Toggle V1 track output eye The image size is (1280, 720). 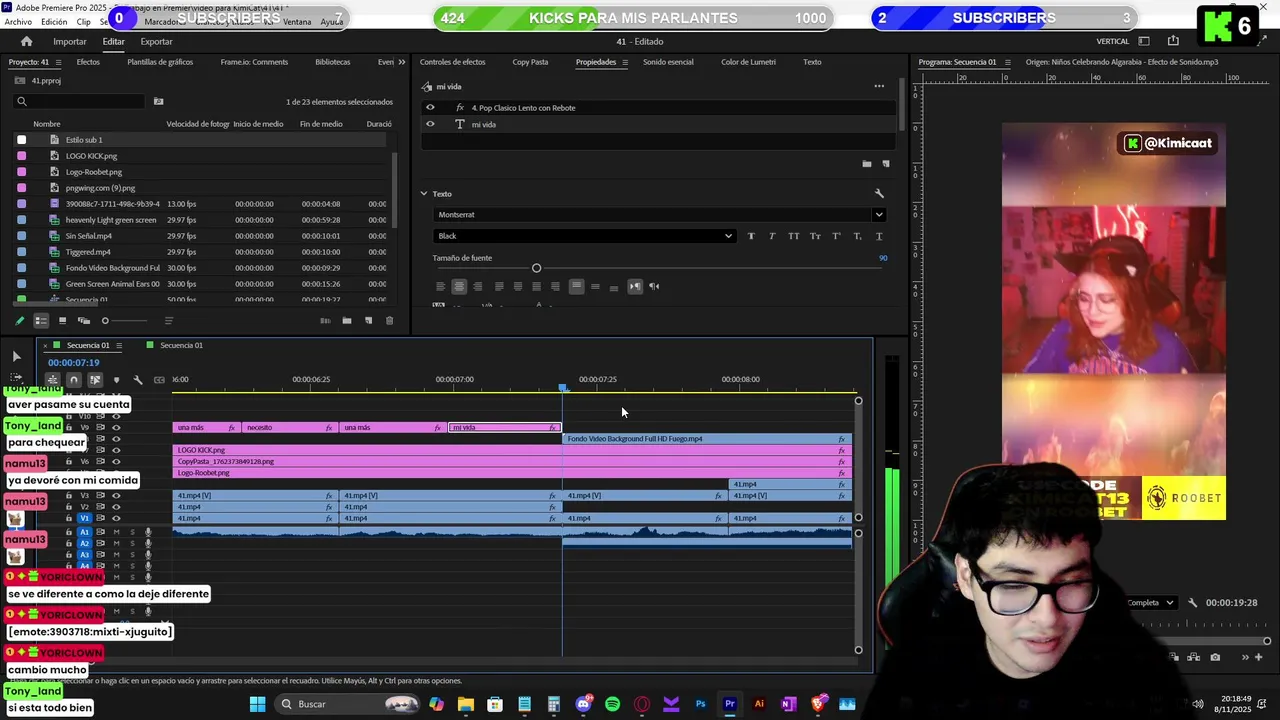click(x=116, y=518)
